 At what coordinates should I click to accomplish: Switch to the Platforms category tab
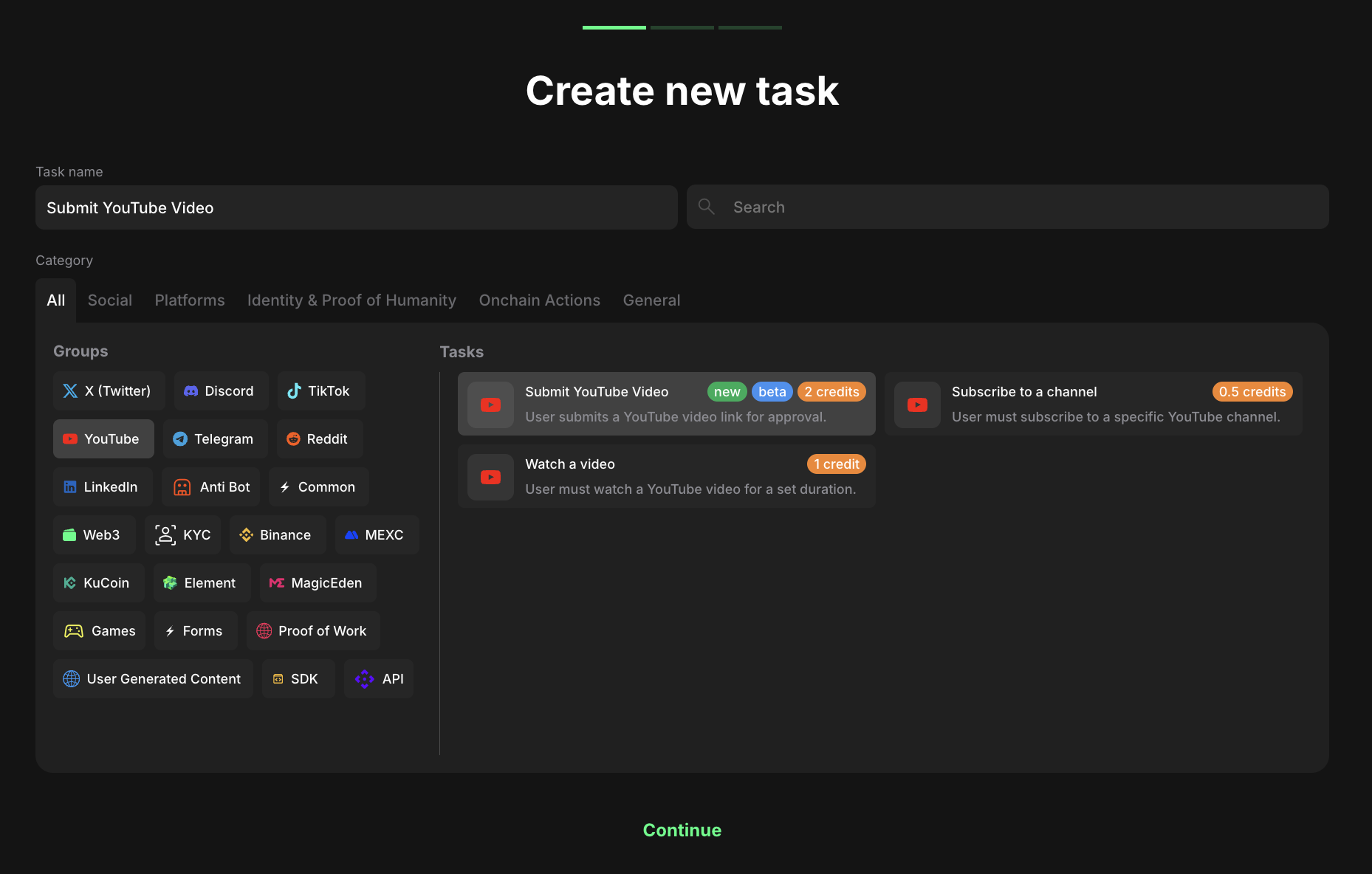pos(190,300)
